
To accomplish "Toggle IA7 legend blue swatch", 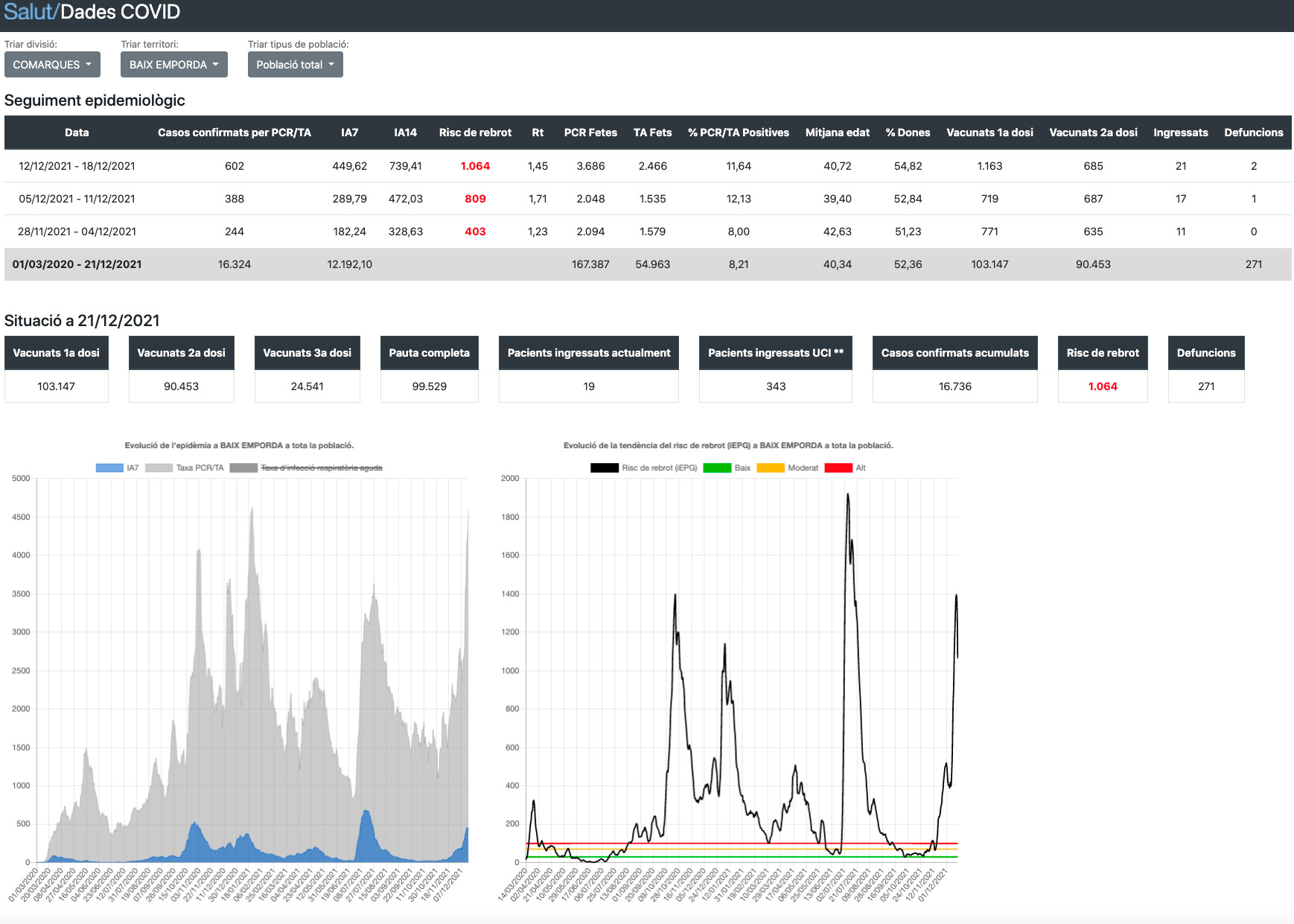I will (x=109, y=468).
